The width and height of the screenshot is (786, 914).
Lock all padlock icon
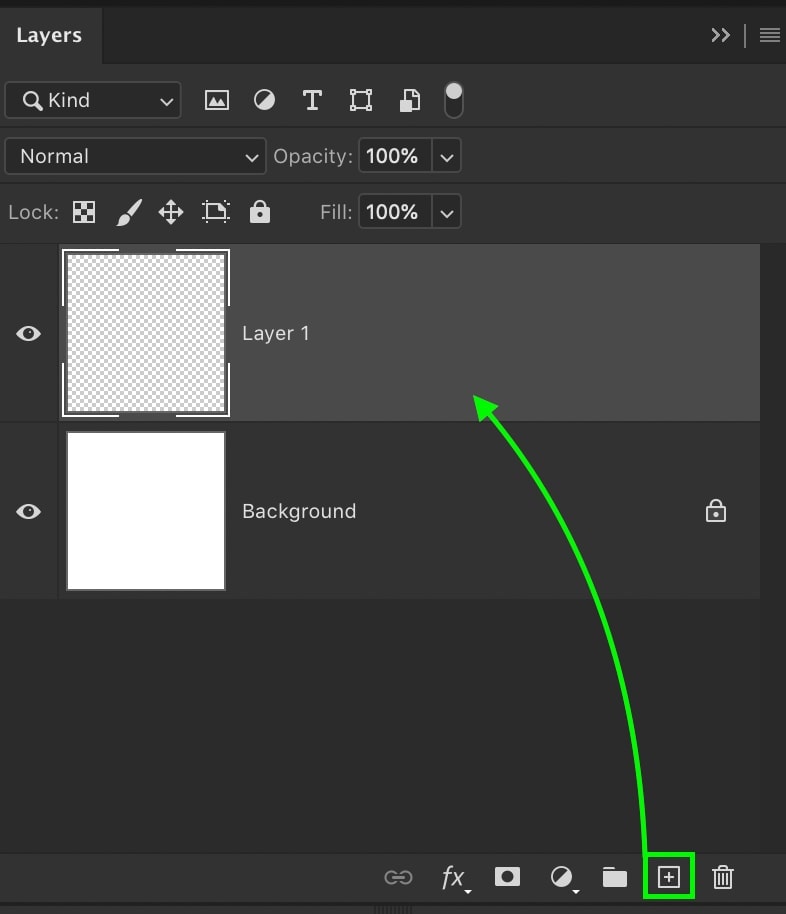(260, 212)
